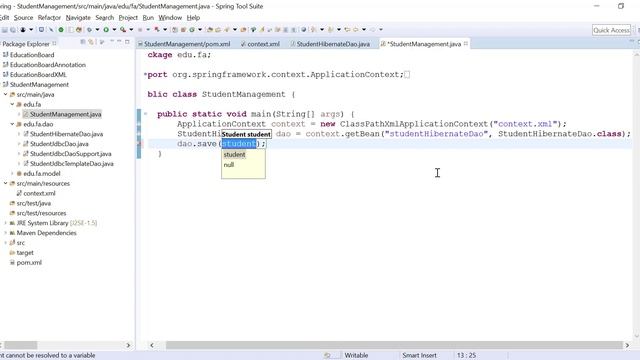The image size is (640, 360).
Task: Click the Save All toolbar icon
Action: tap(13, 30)
